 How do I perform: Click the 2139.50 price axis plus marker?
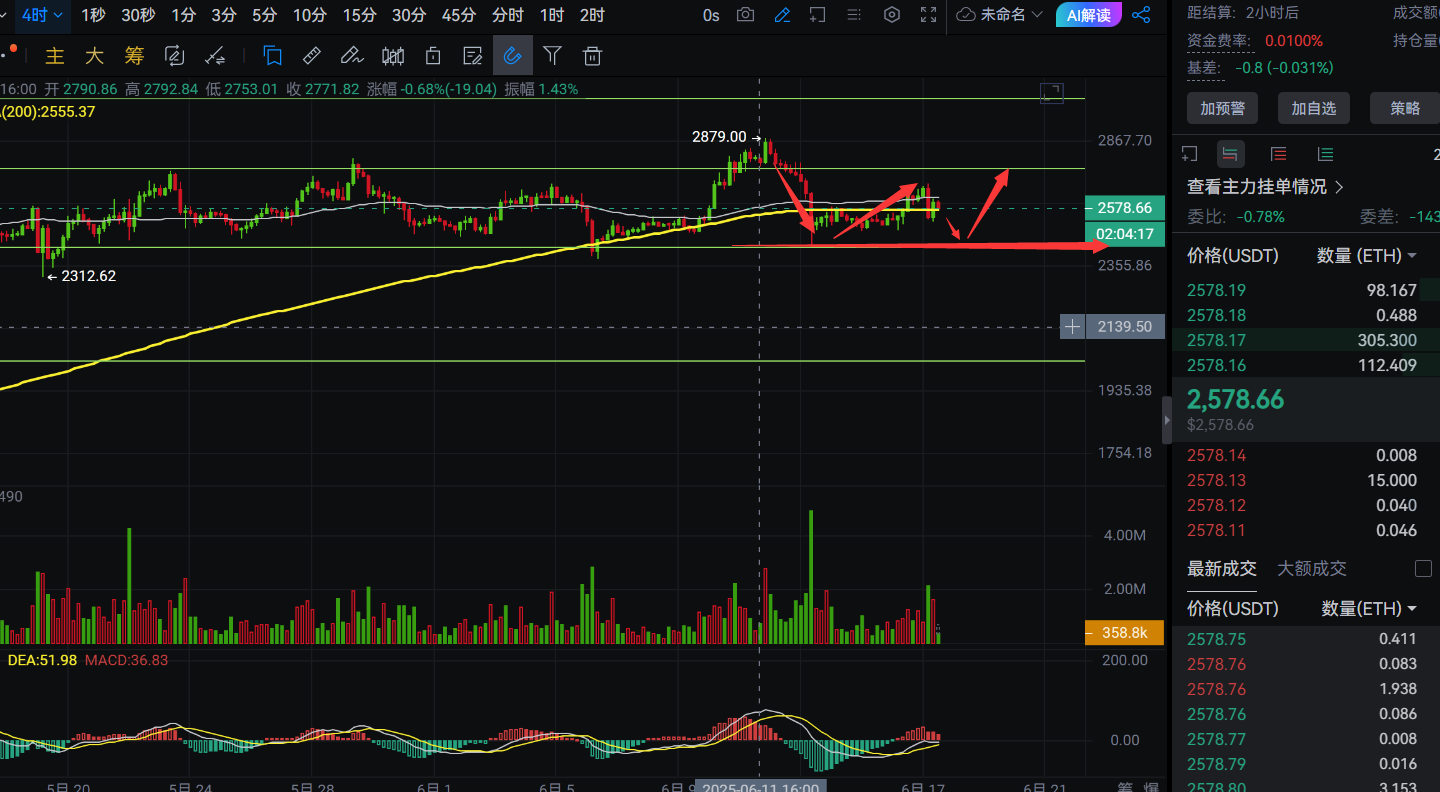pos(1072,327)
